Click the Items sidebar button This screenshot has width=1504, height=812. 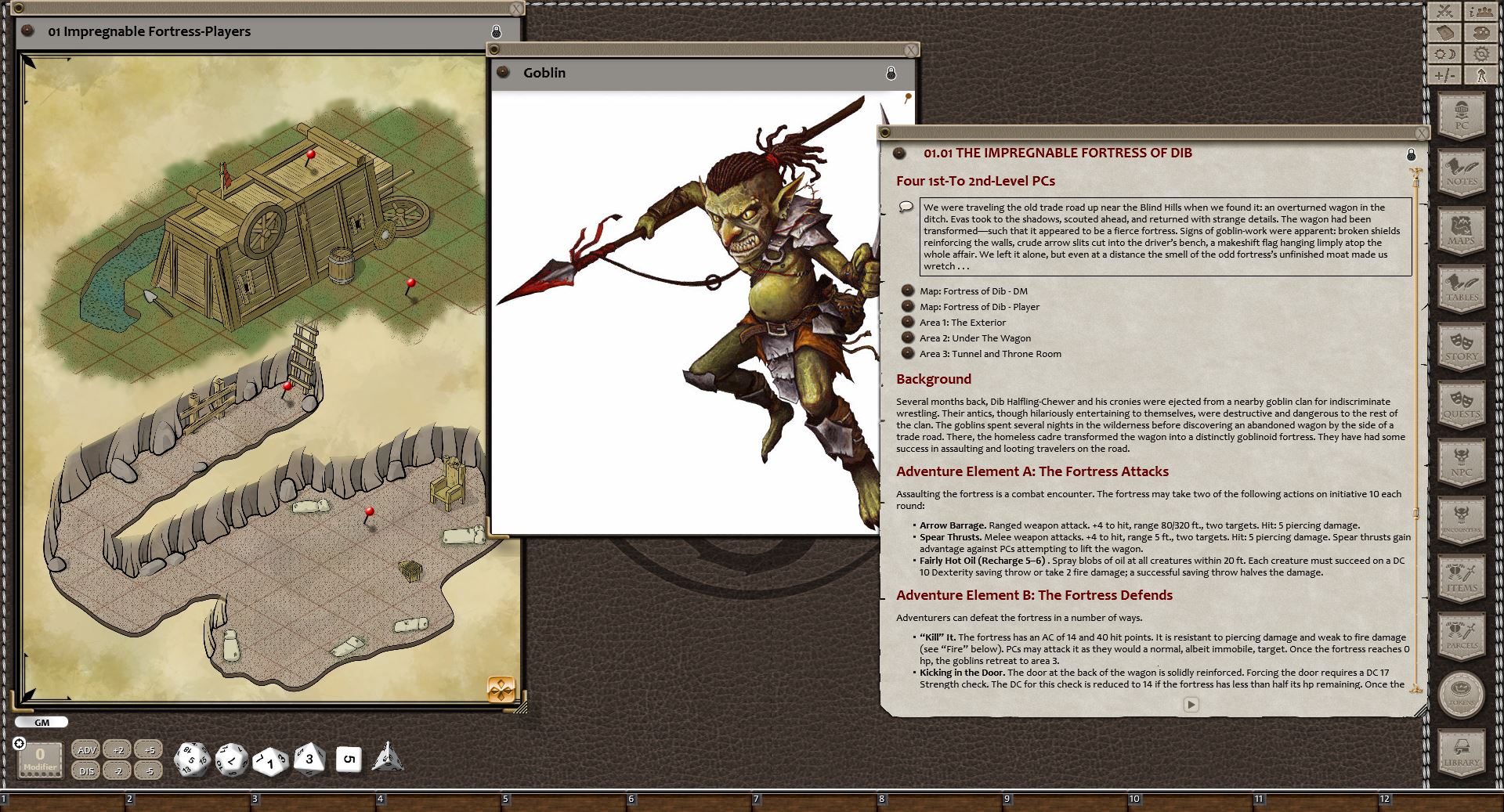coord(1461,578)
